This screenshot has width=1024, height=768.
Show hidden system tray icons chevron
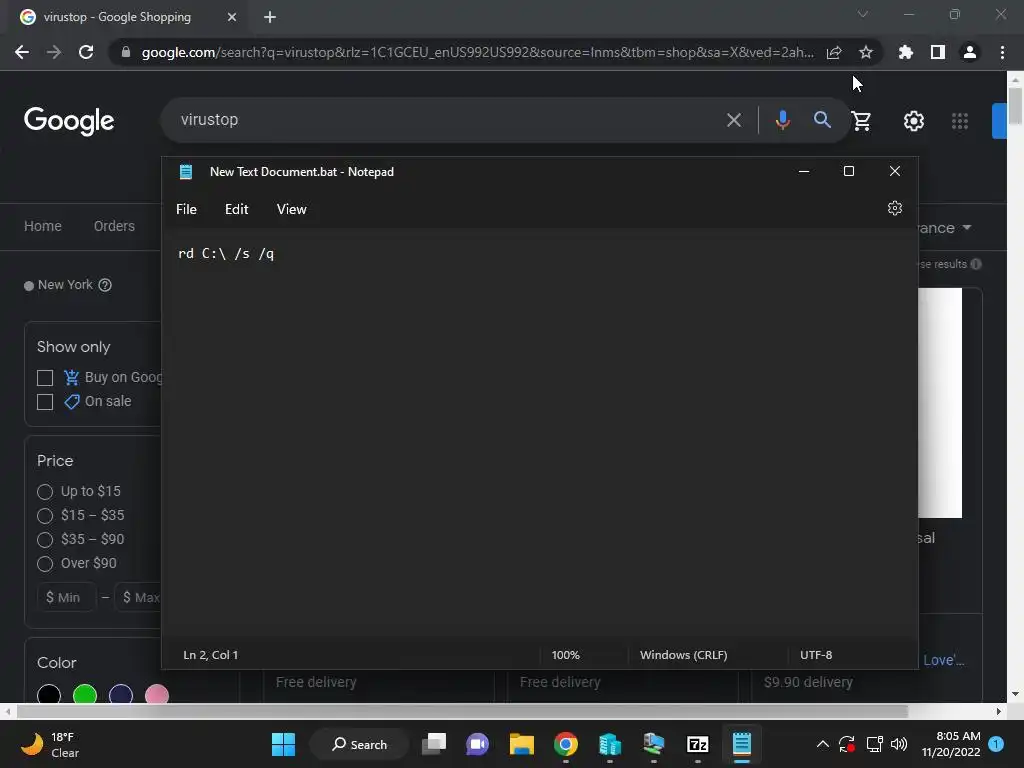(823, 744)
